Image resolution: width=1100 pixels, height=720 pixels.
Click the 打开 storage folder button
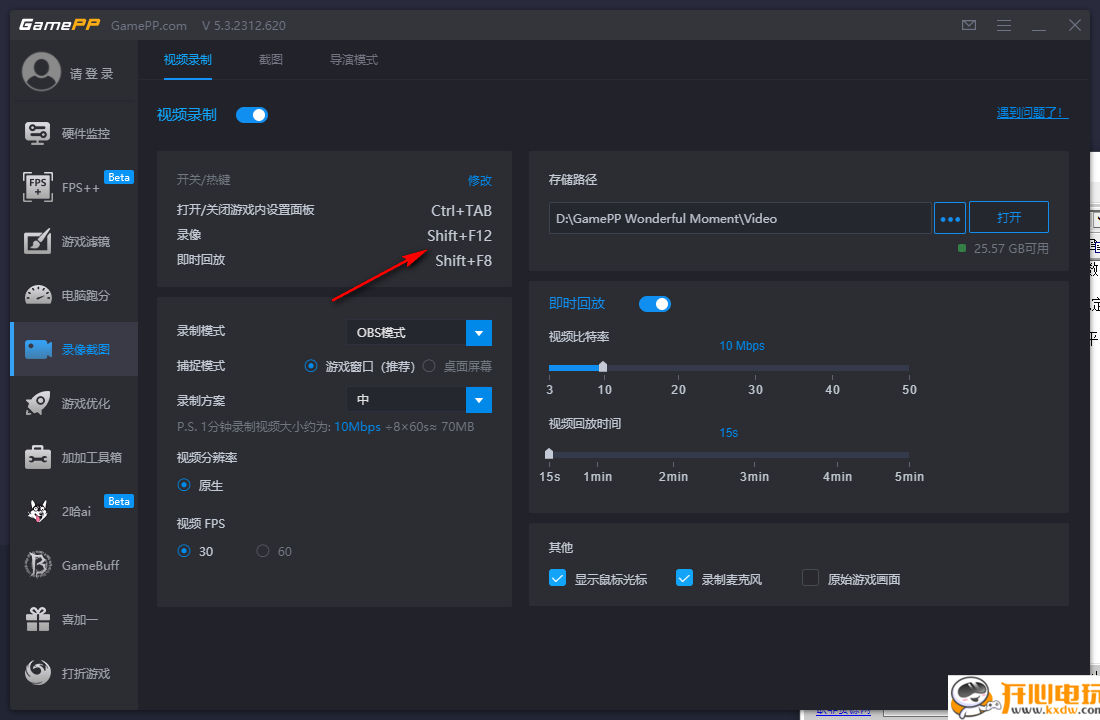[x=1009, y=218]
